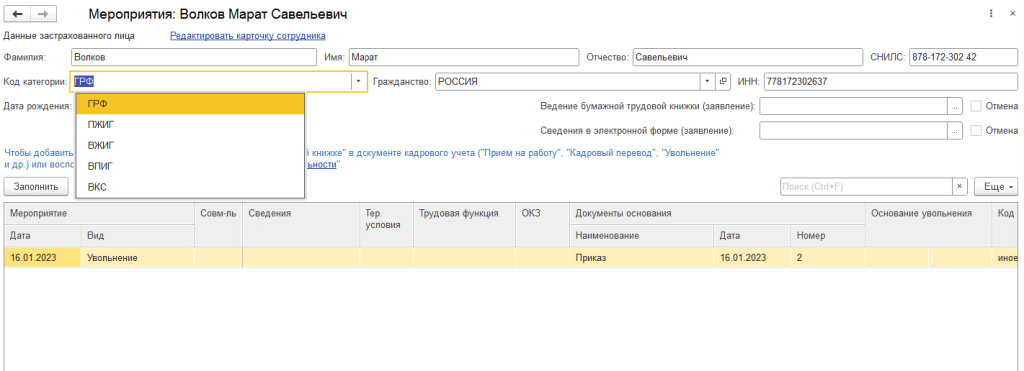
Task: Close the form with the x icon
Action: 1012,13
